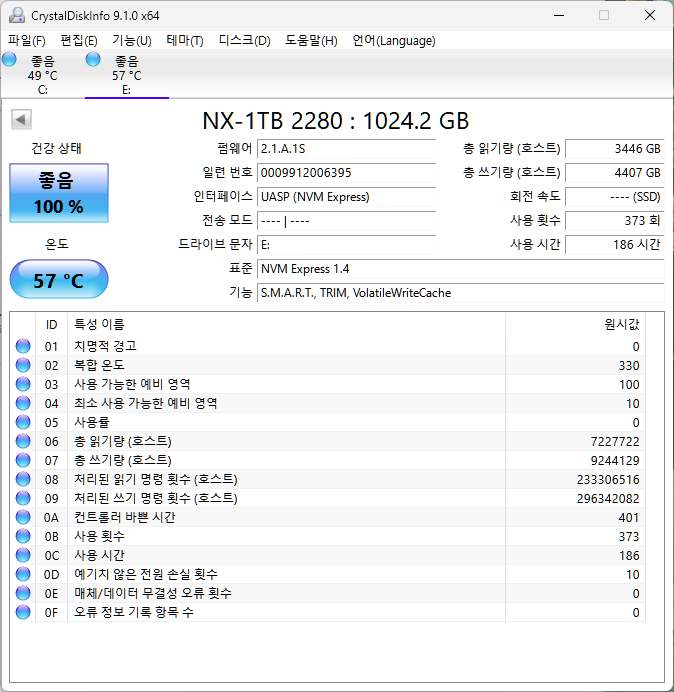Open the 언어(Language) menu
This screenshot has height=692, width=674.
(x=394, y=41)
